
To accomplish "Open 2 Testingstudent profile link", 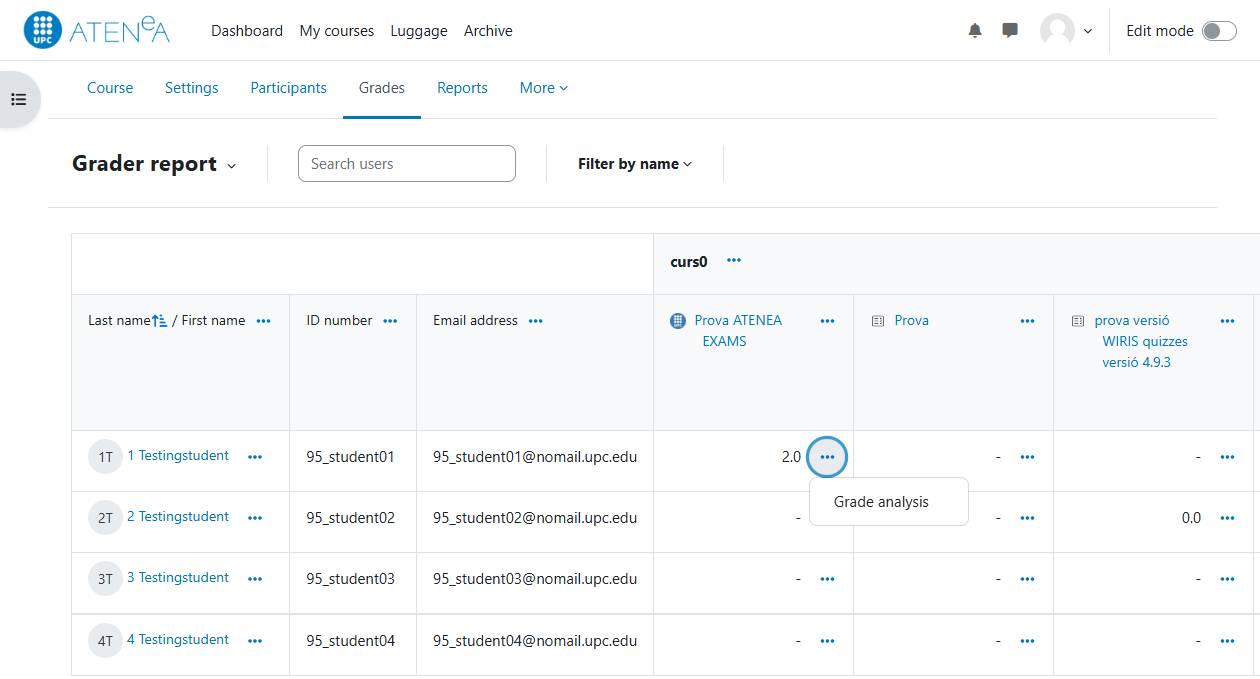I will (x=178, y=517).
